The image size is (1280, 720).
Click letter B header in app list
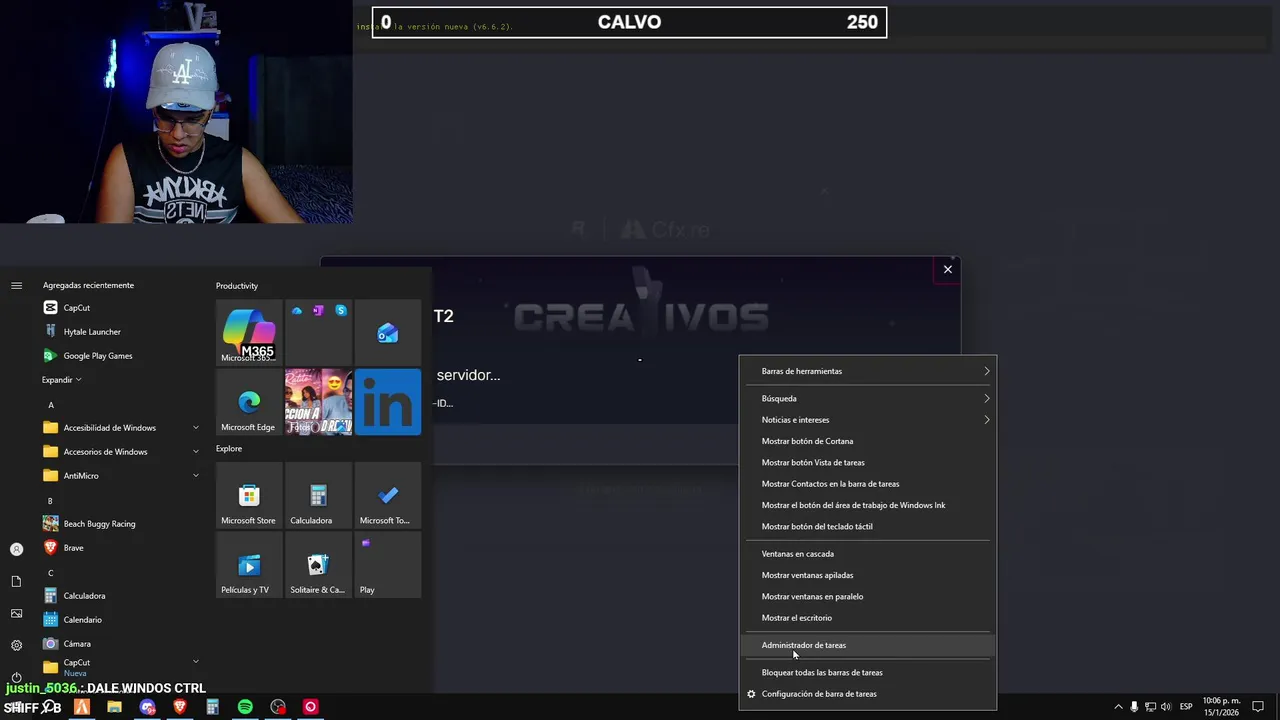[x=50, y=501]
